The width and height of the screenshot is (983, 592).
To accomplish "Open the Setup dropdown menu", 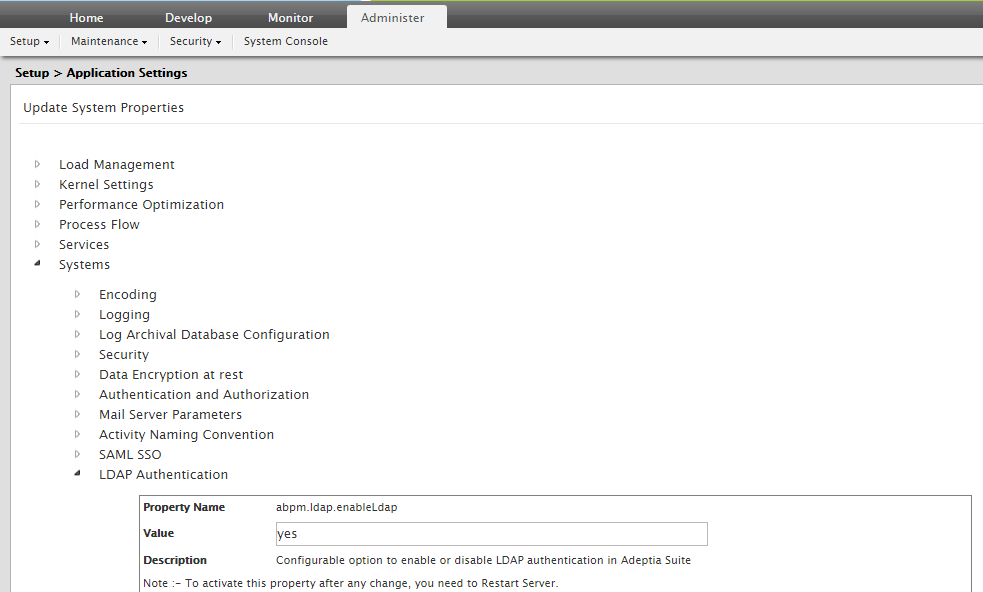I will [x=29, y=42].
